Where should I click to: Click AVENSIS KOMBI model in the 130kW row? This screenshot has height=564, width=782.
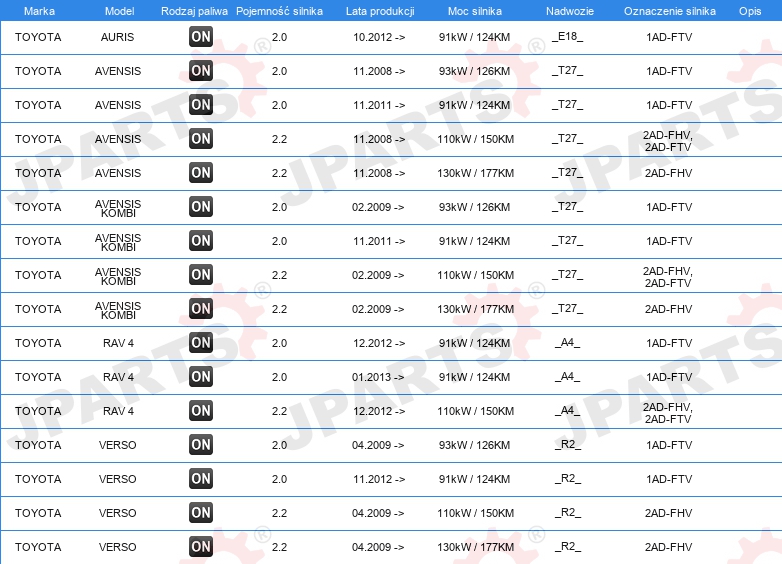[118, 310]
